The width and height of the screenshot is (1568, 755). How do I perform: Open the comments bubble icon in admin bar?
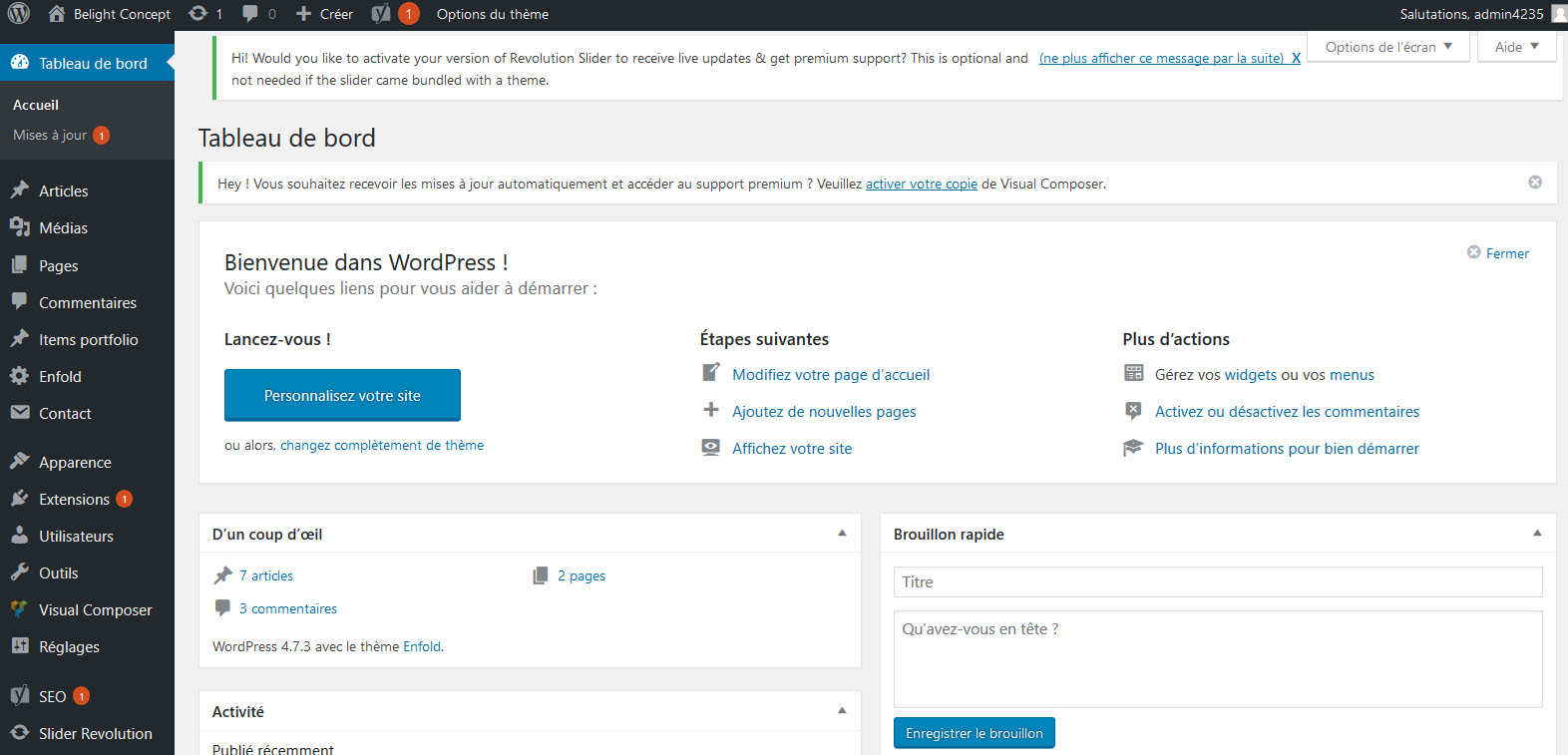250,14
